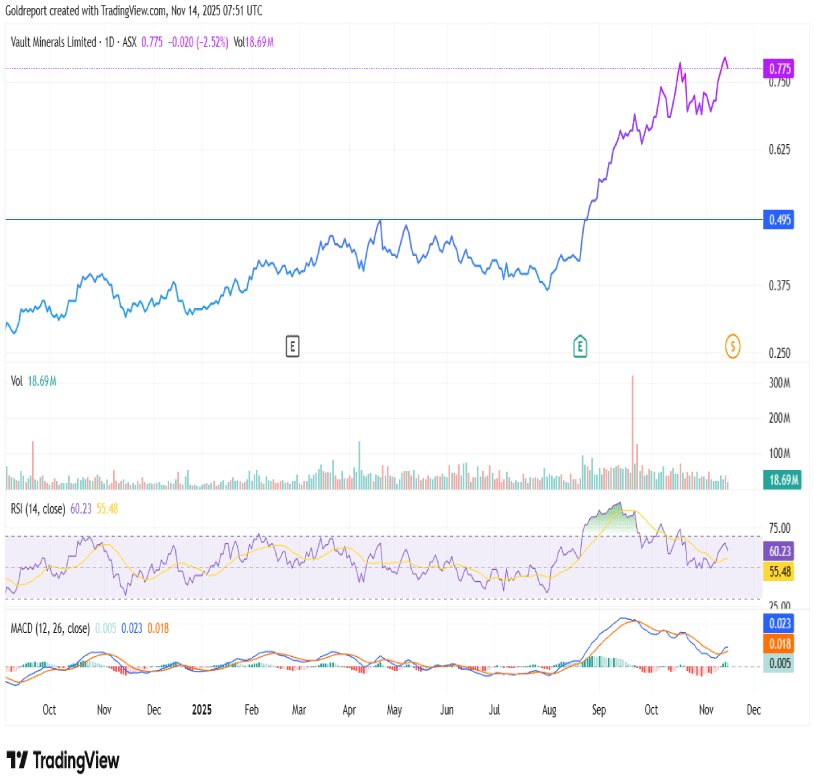Viewport: 814px width, 776px height.
Task: Click the purple 60.23 RSI axis label
Action: 780,551
